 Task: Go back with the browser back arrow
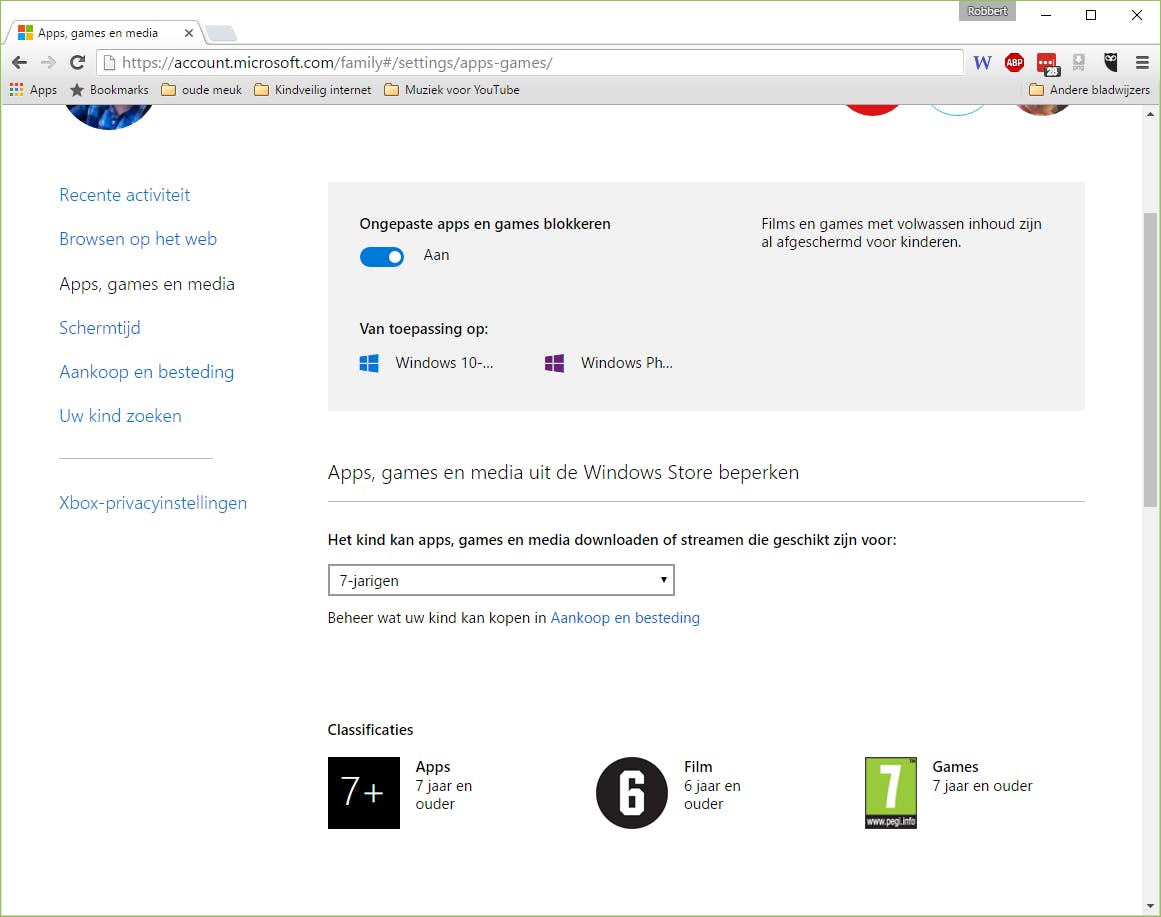point(20,63)
